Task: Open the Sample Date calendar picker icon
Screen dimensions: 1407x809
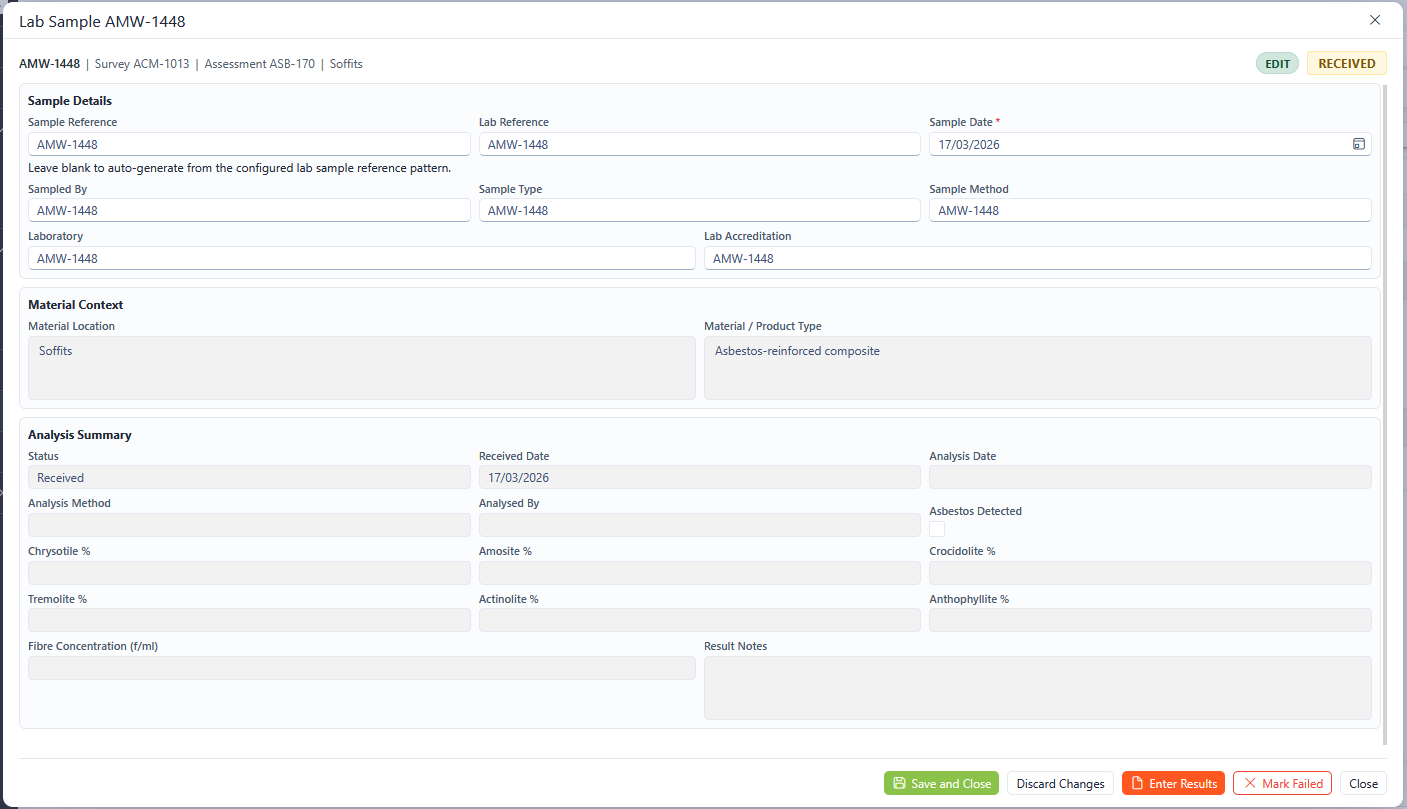Action: 1359,144
